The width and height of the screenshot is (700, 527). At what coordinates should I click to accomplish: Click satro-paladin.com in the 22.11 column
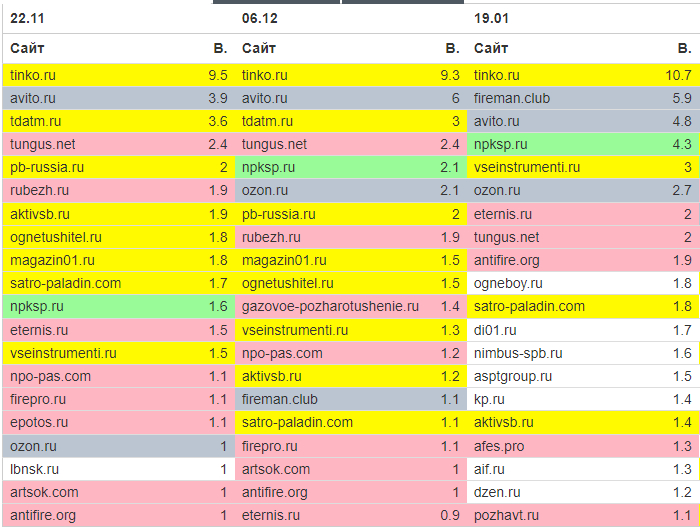tap(65, 283)
